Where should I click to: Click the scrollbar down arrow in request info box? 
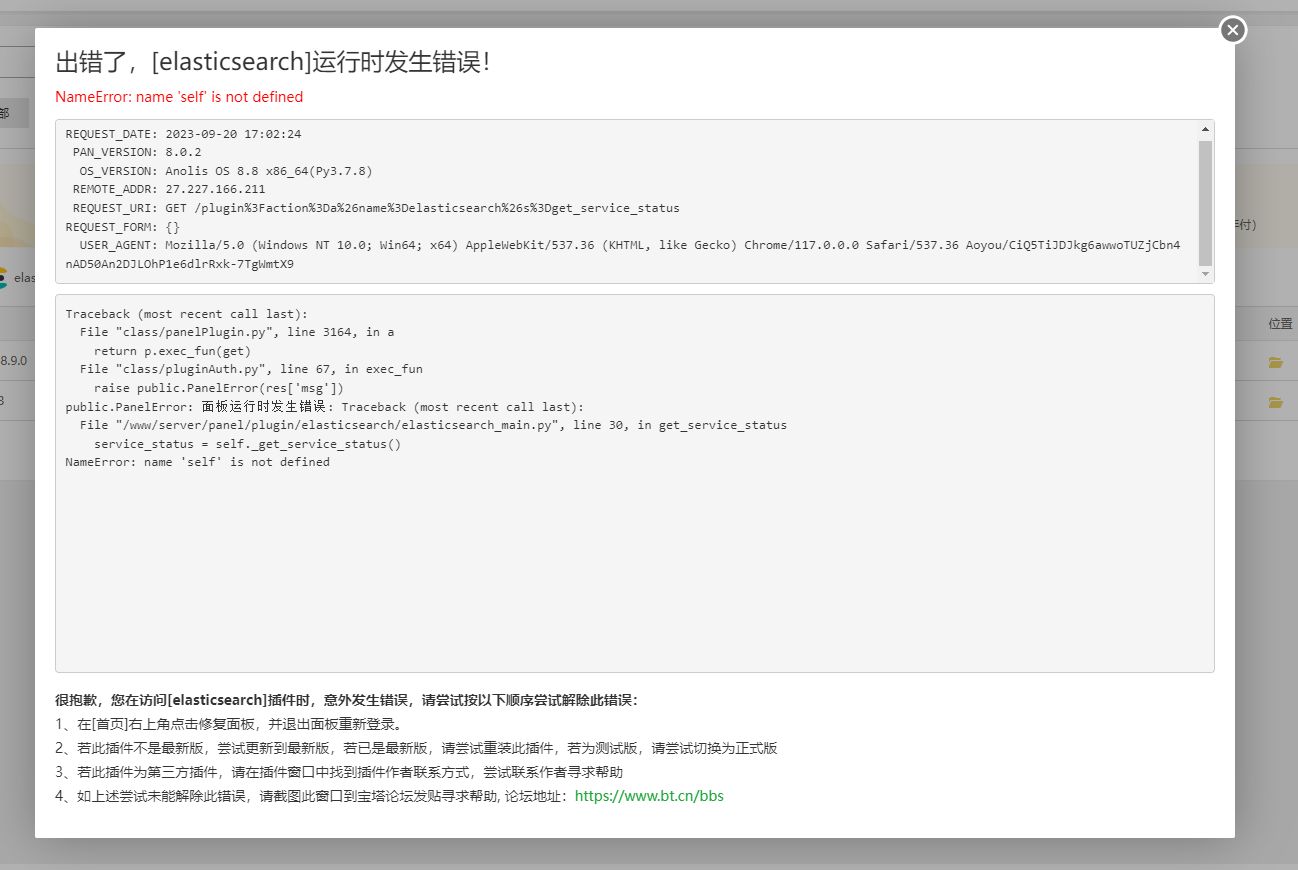1205,274
